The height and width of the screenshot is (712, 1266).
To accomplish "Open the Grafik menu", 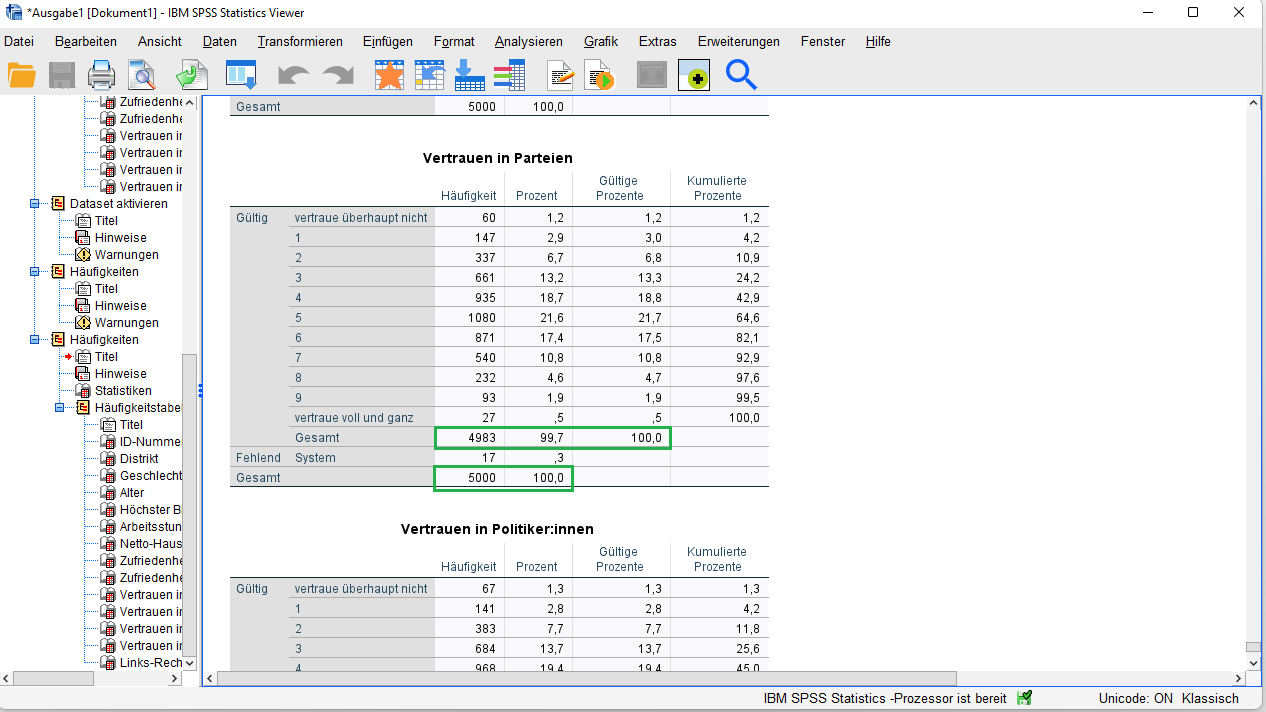I will (x=601, y=41).
